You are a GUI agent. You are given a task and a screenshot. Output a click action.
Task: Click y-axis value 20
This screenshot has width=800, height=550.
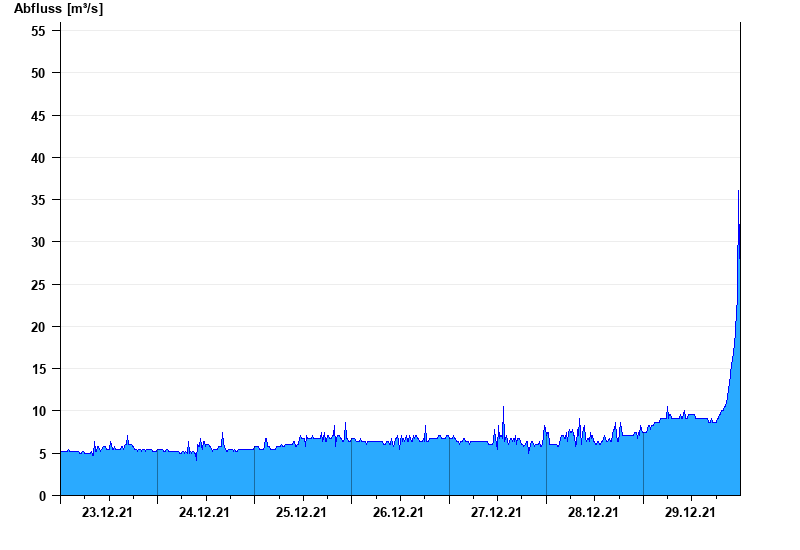point(38,327)
